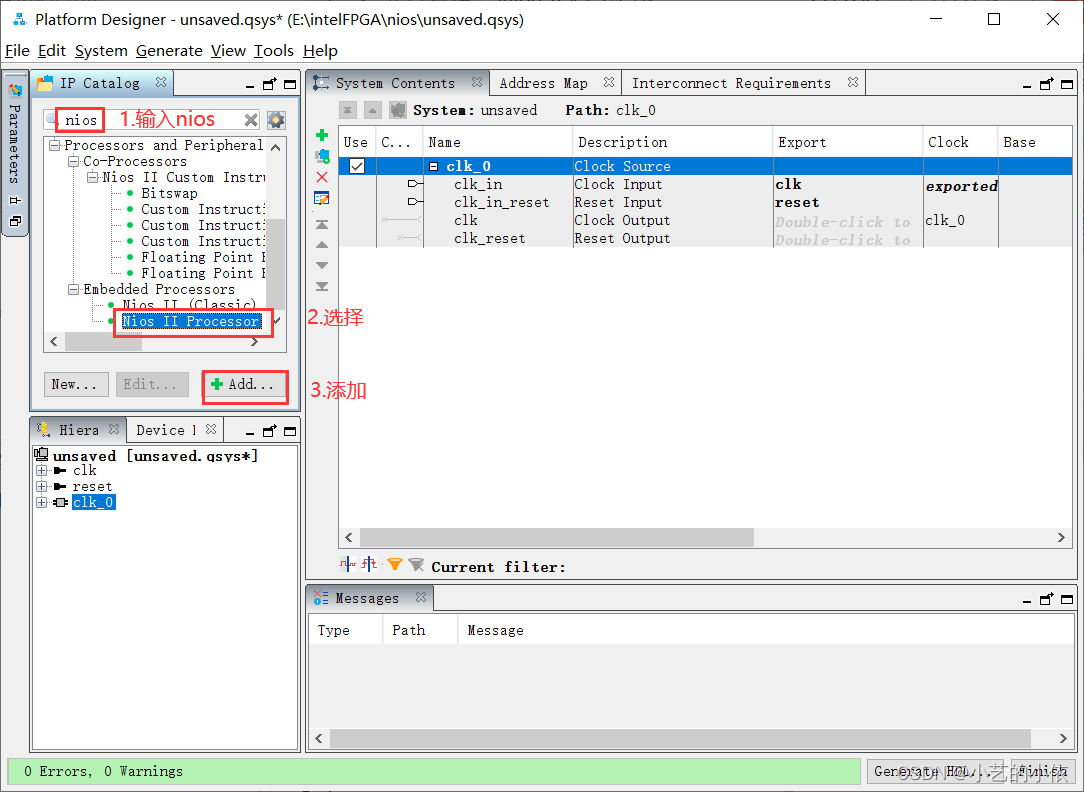The height and width of the screenshot is (792, 1084).
Task: Expand the clk_0 node in Hierarchy
Action: pyautogui.click(x=42, y=502)
